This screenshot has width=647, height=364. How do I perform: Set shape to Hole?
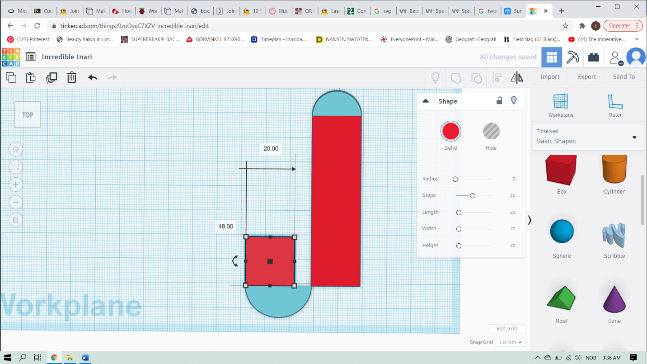[491, 132]
